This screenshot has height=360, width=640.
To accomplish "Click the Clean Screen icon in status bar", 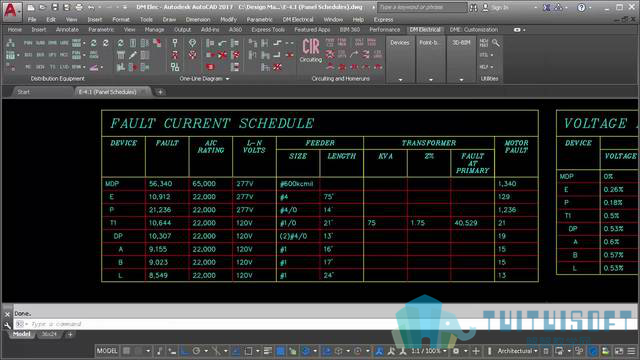I will [619, 351].
